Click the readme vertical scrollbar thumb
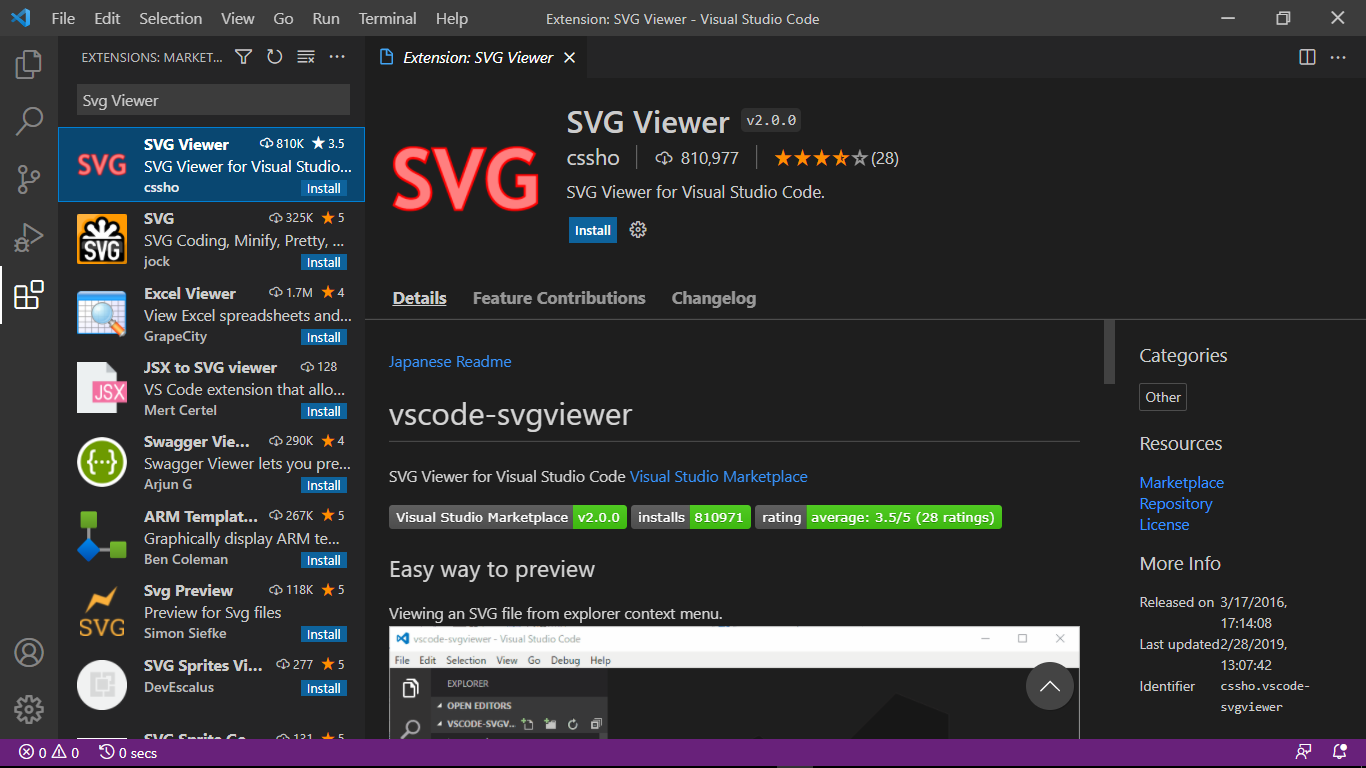 [x=1109, y=352]
